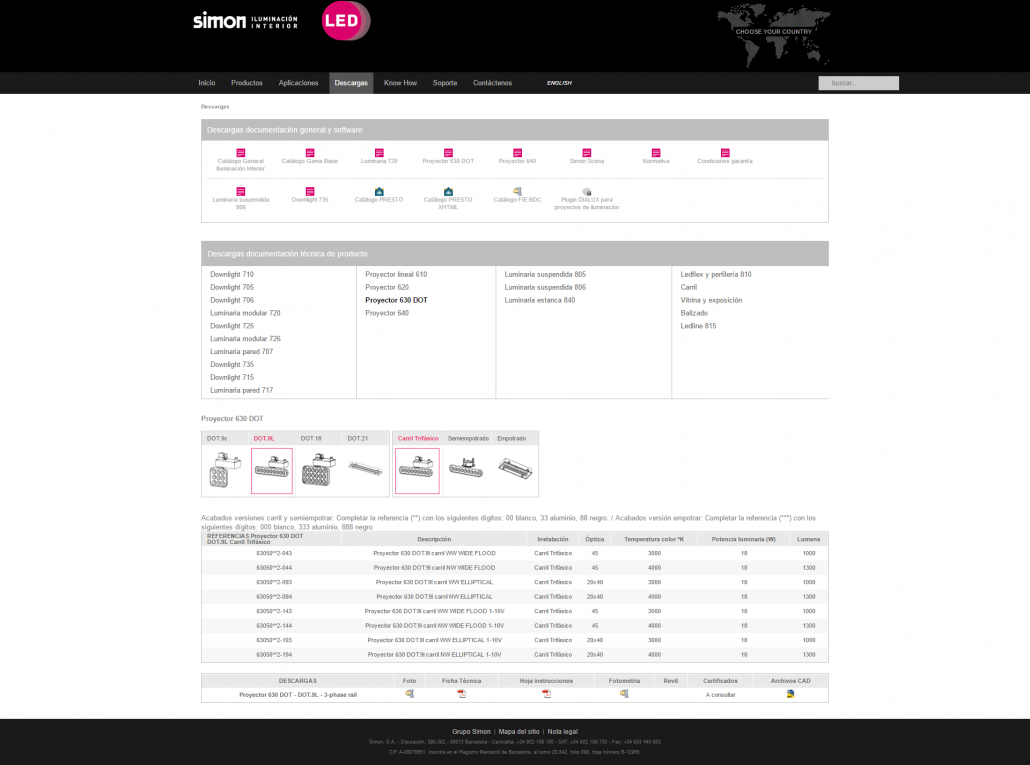Go to the Inicio menu item
This screenshot has width=1030, height=765.
(207, 83)
